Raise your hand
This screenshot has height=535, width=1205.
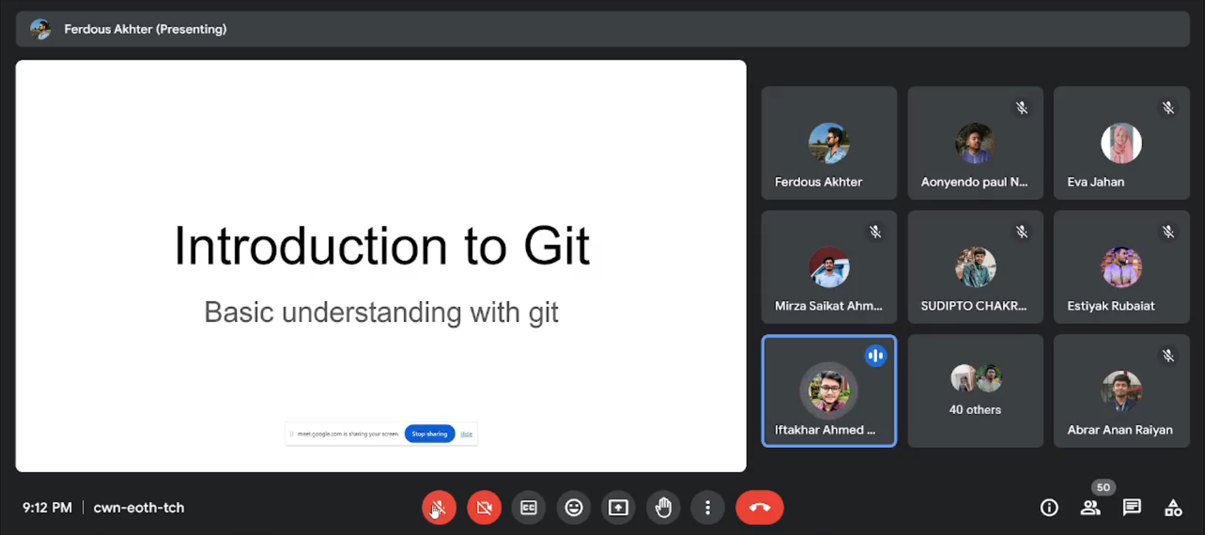[663, 508]
